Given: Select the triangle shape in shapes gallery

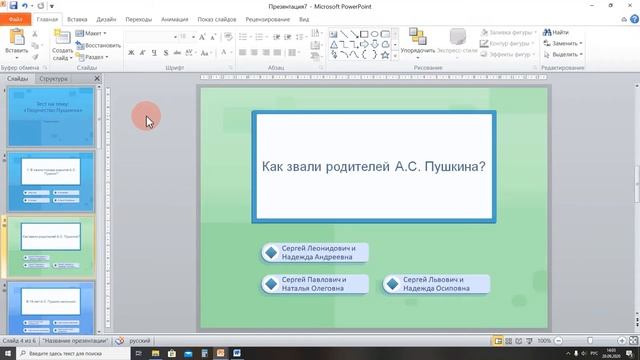Looking at the screenshot, I should [x=334, y=44].
